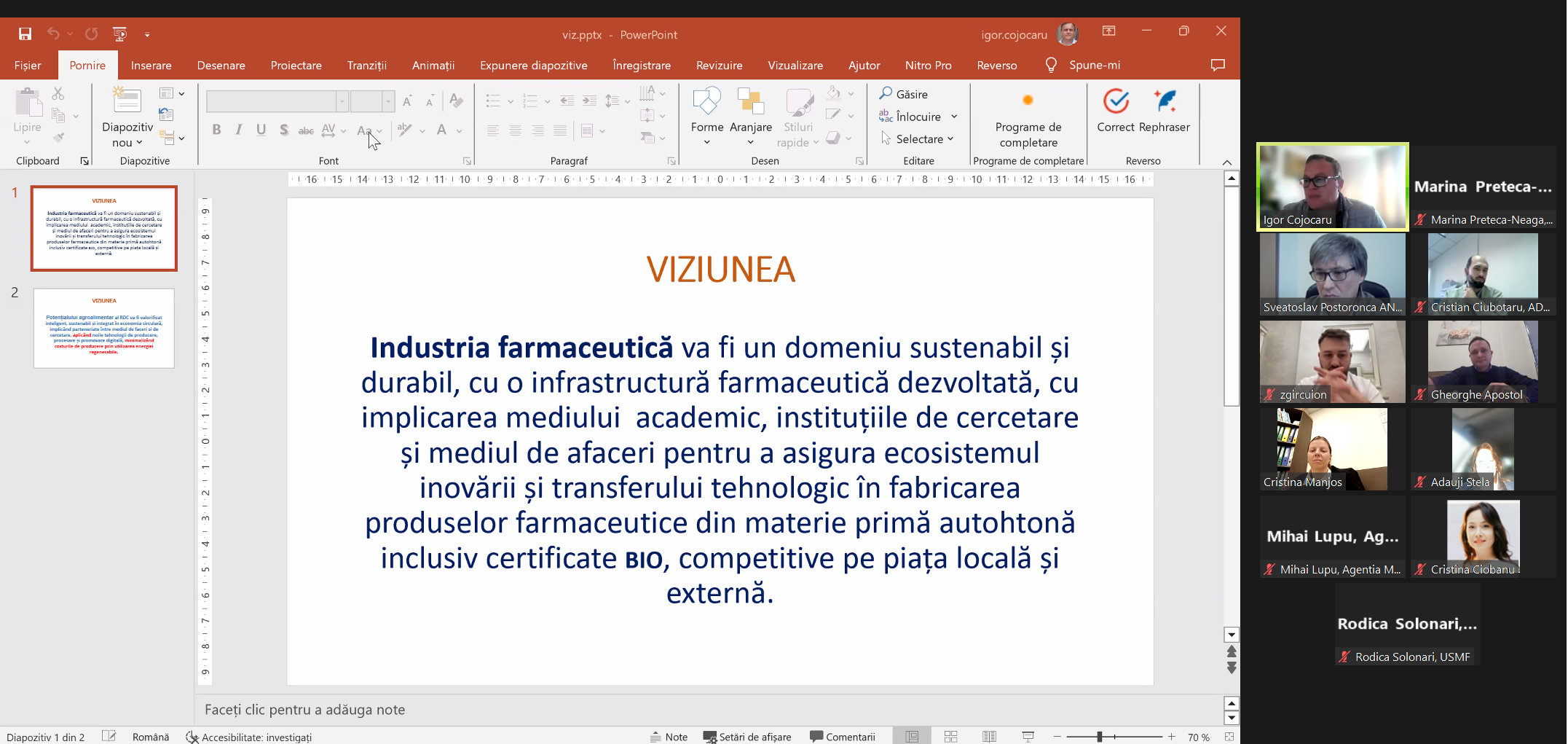
Task: Click the Save icon in the title bar
Action: [x=25, y=34]
